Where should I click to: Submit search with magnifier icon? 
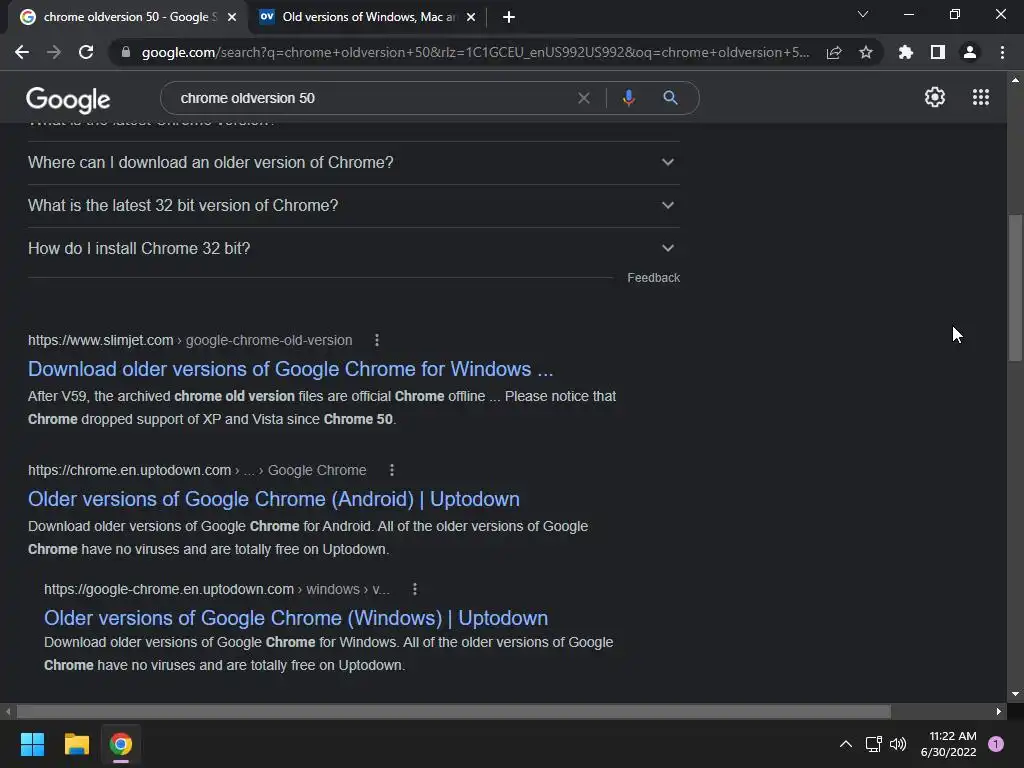click(670, 98)
